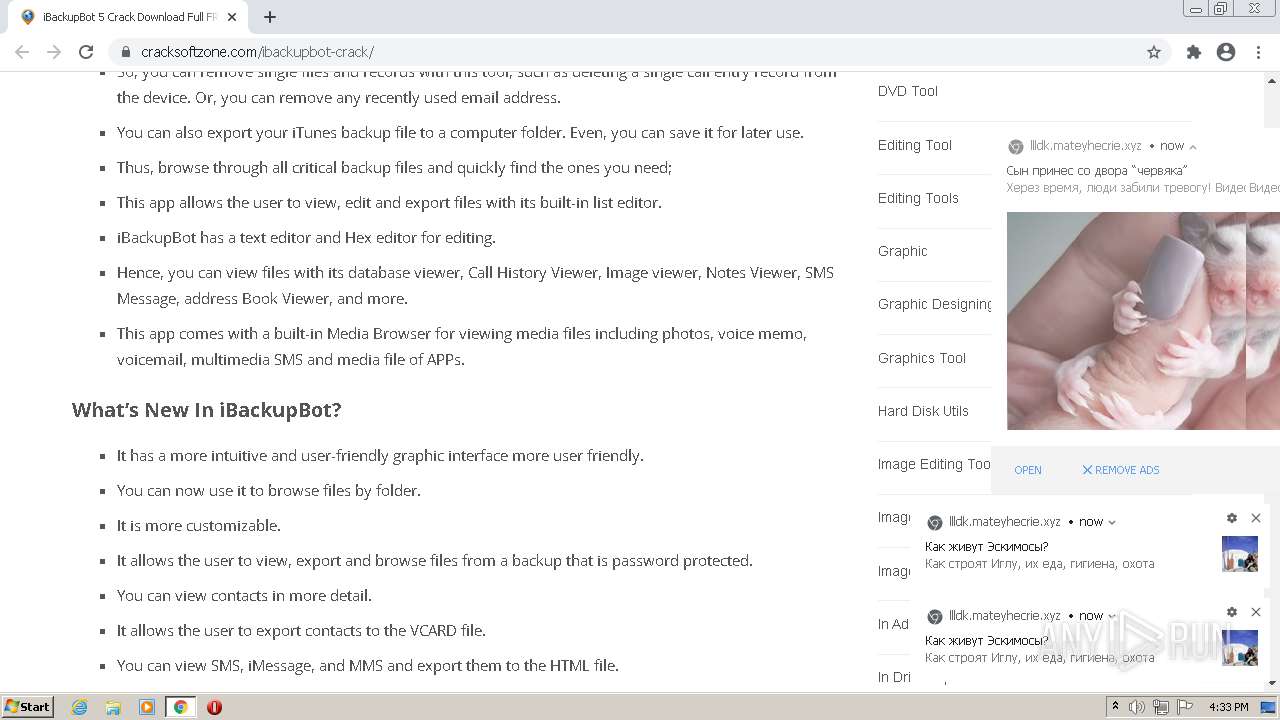Click 'It is more customizable.' bullet text

click(199, 525)
